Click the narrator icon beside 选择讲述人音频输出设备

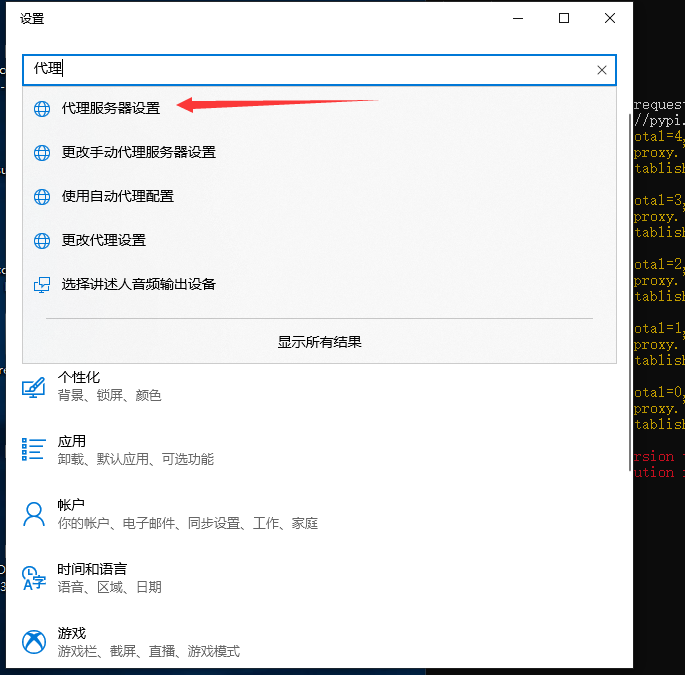click(42, 285)
